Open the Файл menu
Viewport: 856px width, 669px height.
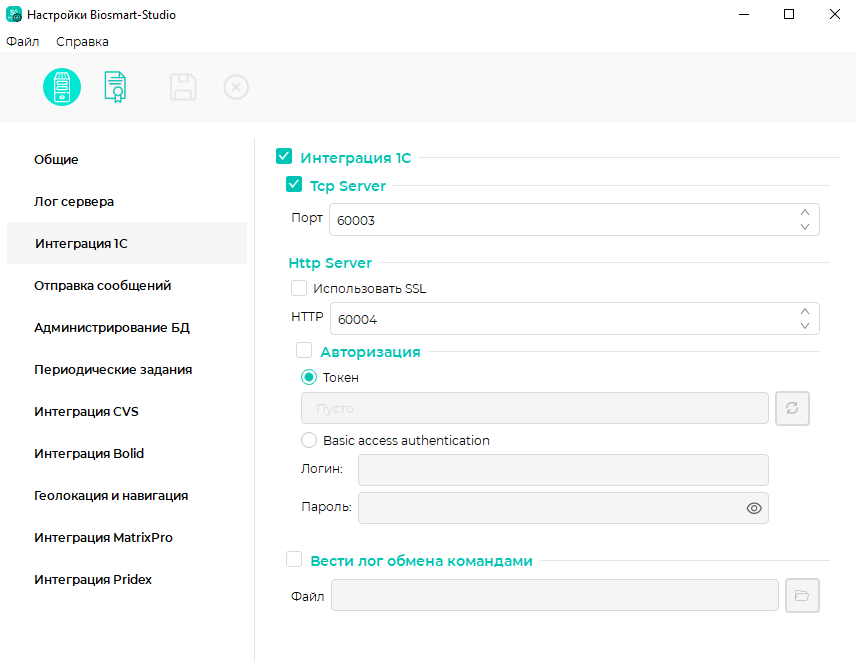22,42
